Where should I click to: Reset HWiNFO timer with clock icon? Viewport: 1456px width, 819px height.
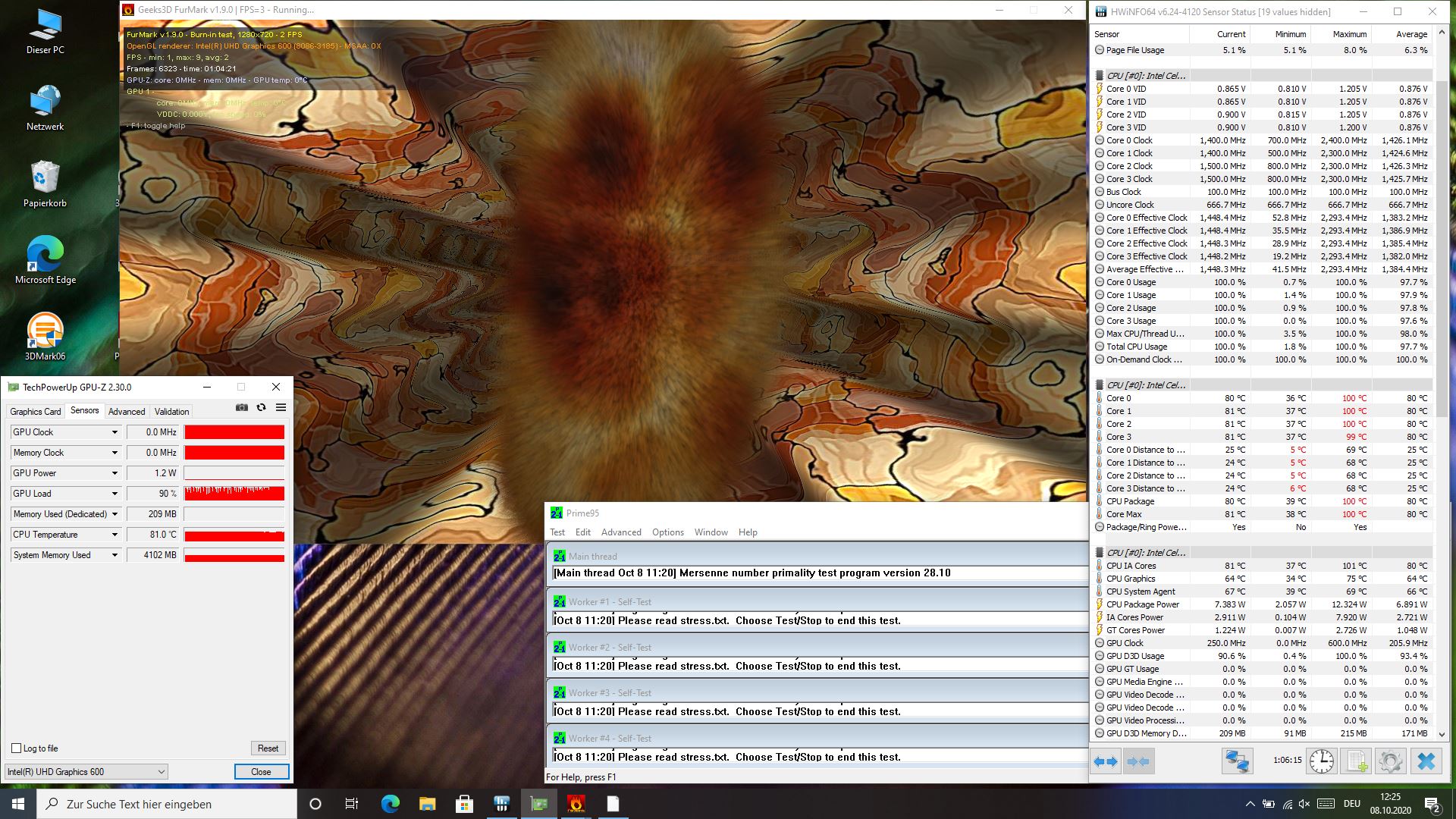(1321, 761)
